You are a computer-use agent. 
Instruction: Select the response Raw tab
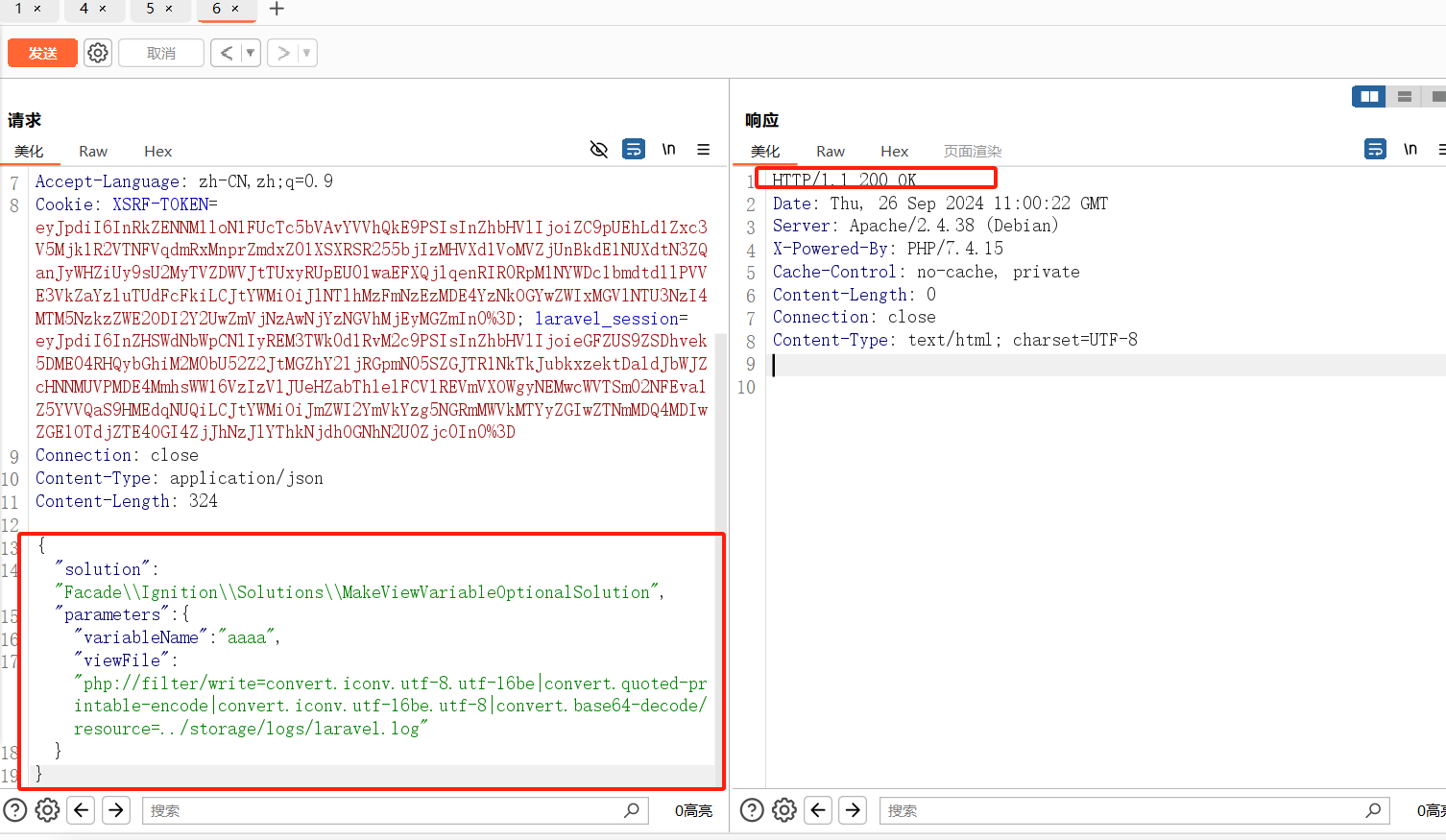(831, 151)
